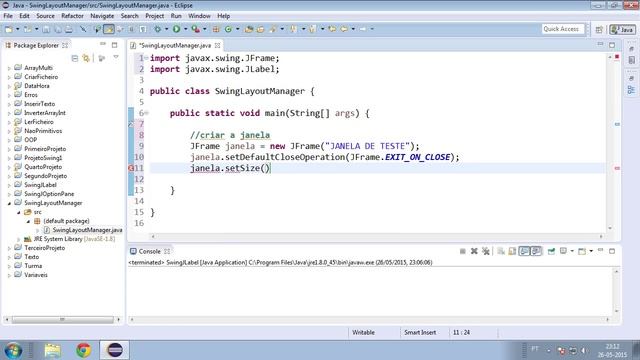The height and width of the screenshot is (360, 640).
Task: Toggle Mark Occurrences in toolbar
Action: 108,29
